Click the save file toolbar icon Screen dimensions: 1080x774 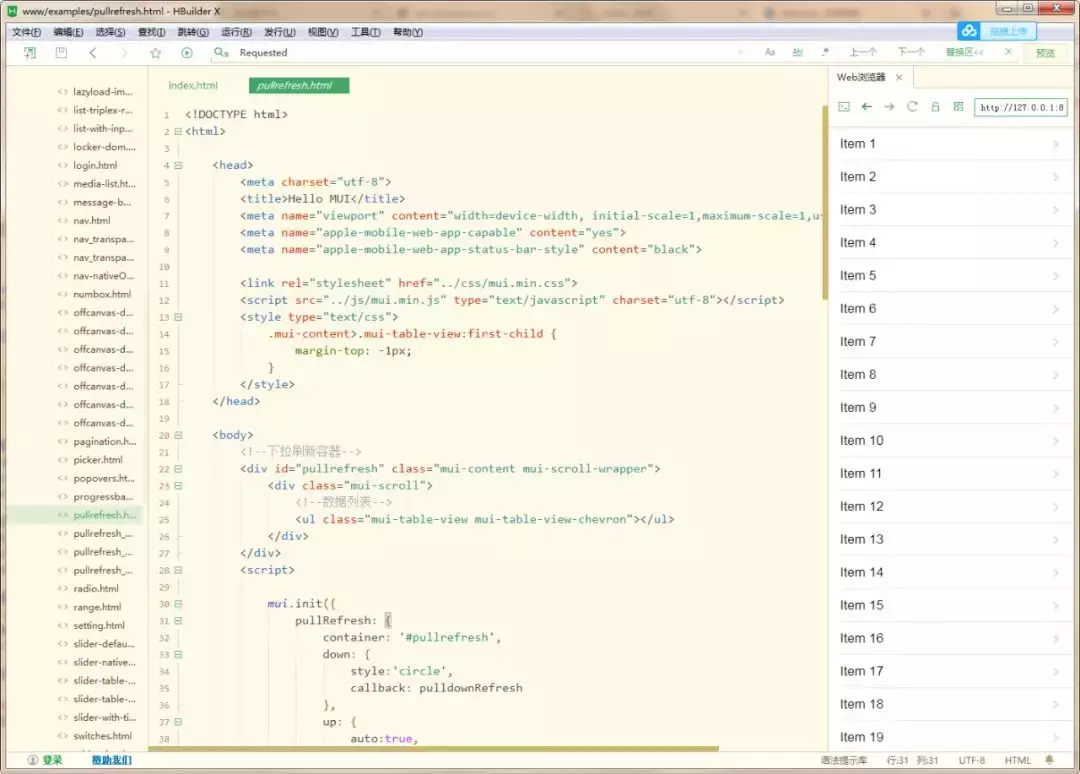pos(61,53)
